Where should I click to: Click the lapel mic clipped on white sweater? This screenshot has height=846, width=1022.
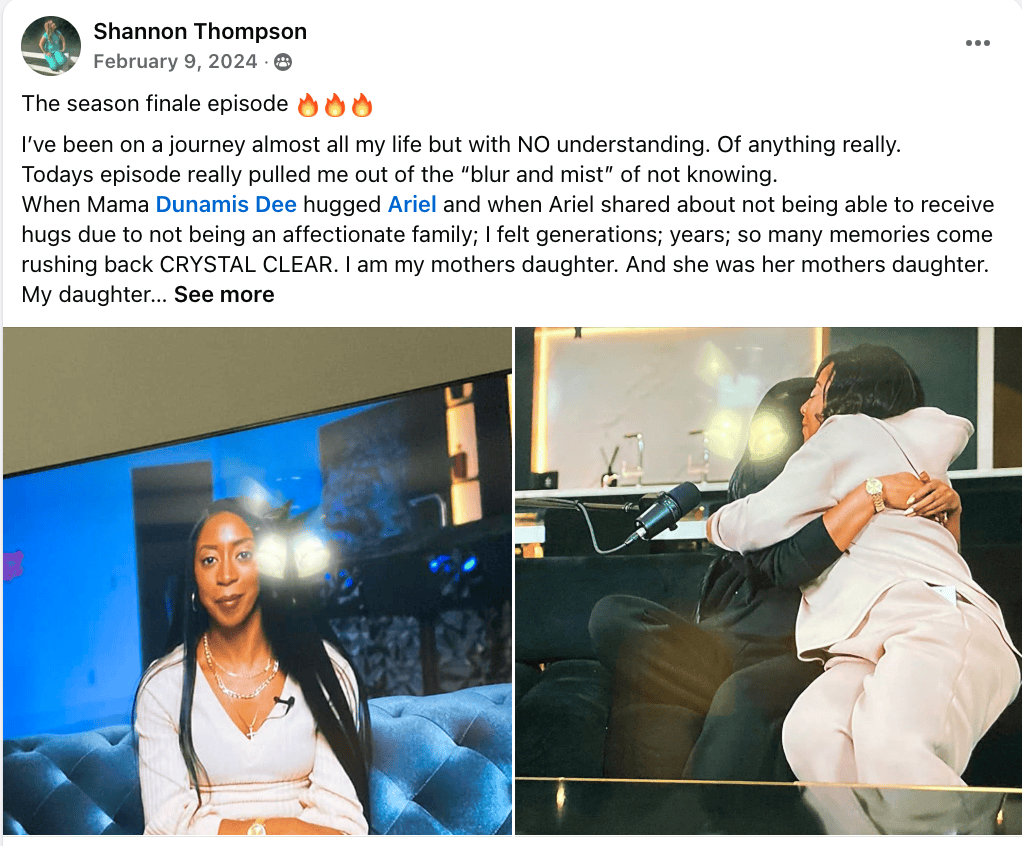(284, 703)
